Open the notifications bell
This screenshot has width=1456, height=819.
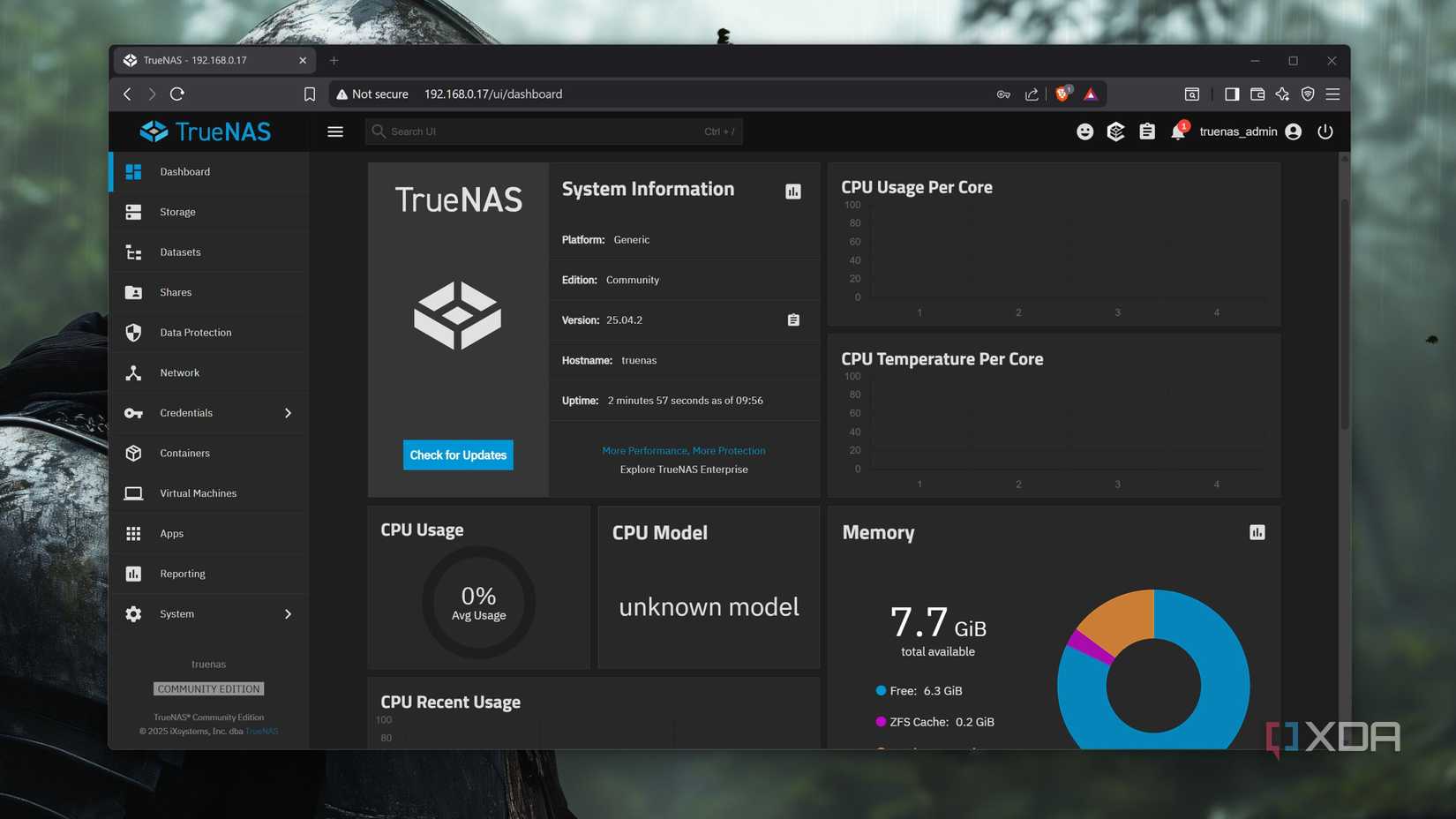1176,131
